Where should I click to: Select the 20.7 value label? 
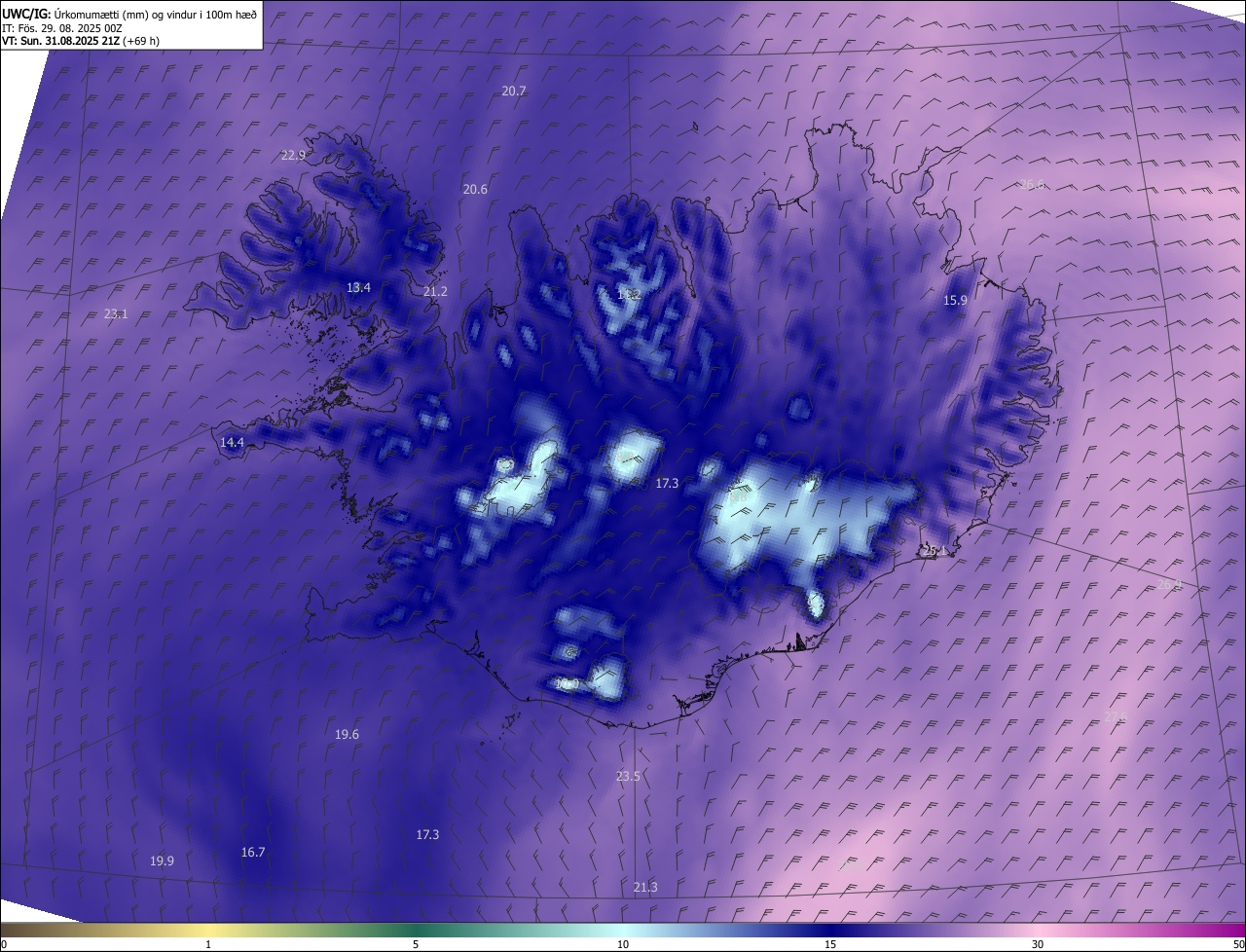(x=514, y=91)
